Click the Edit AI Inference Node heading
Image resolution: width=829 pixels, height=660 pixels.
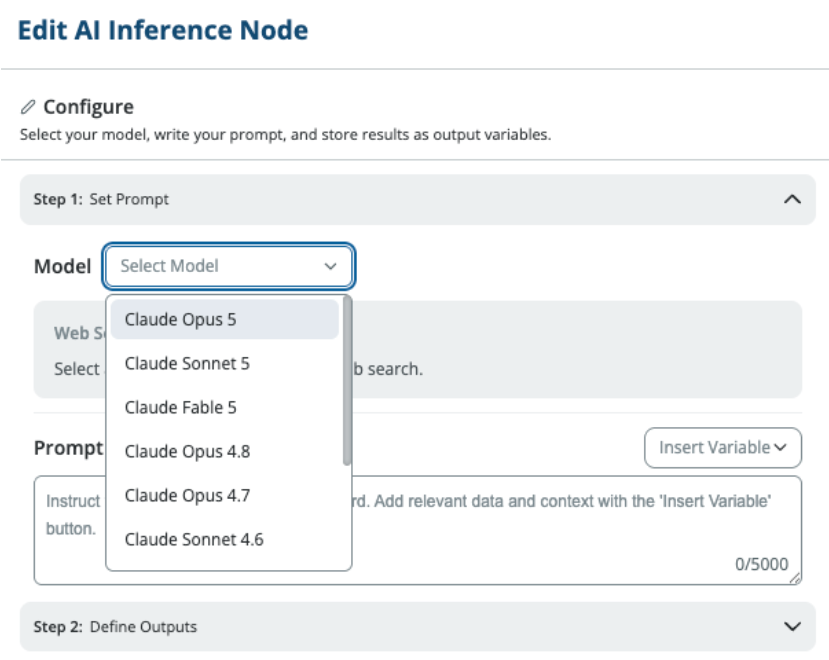click(163, 30)
